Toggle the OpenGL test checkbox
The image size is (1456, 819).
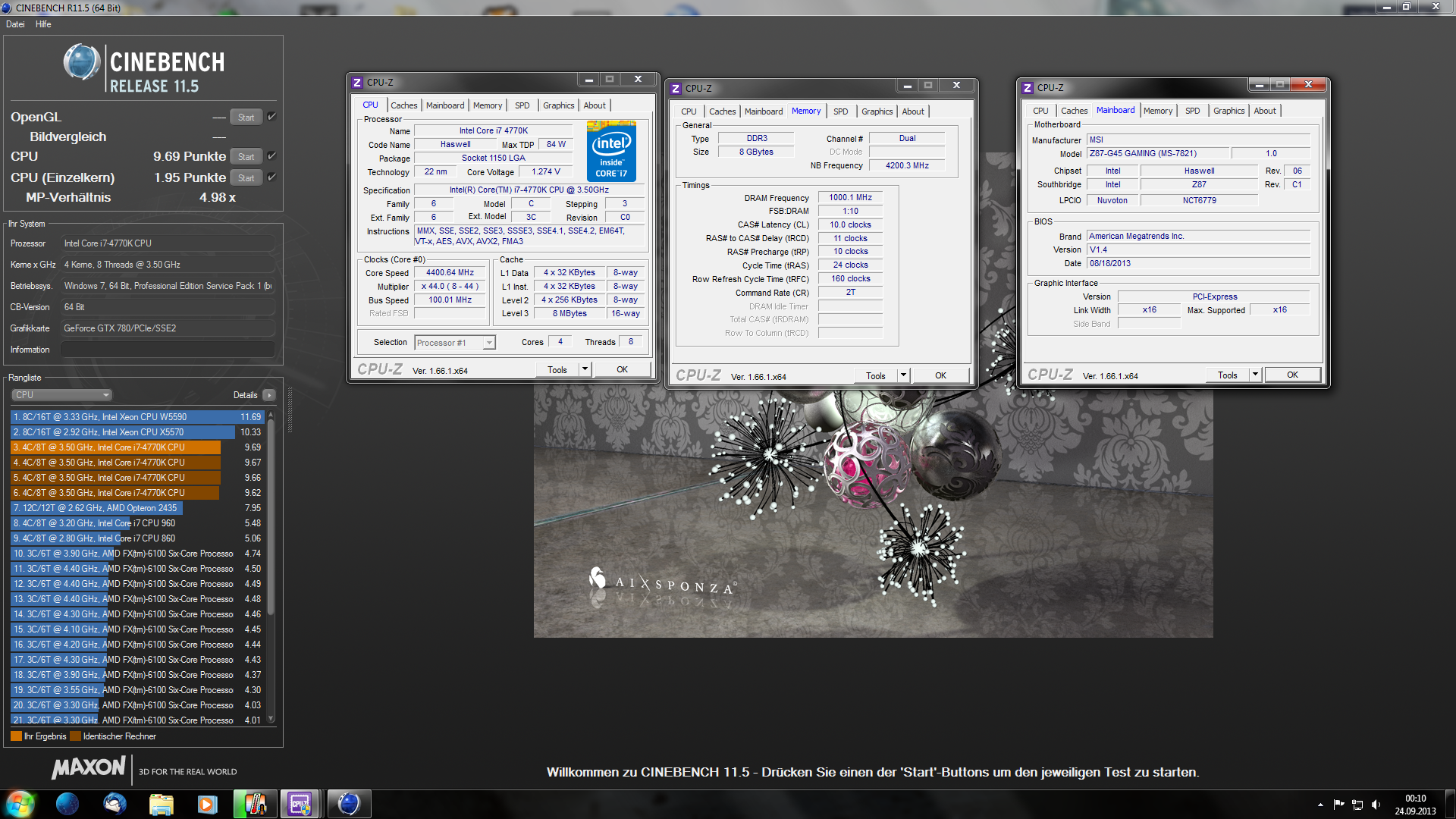272,117
